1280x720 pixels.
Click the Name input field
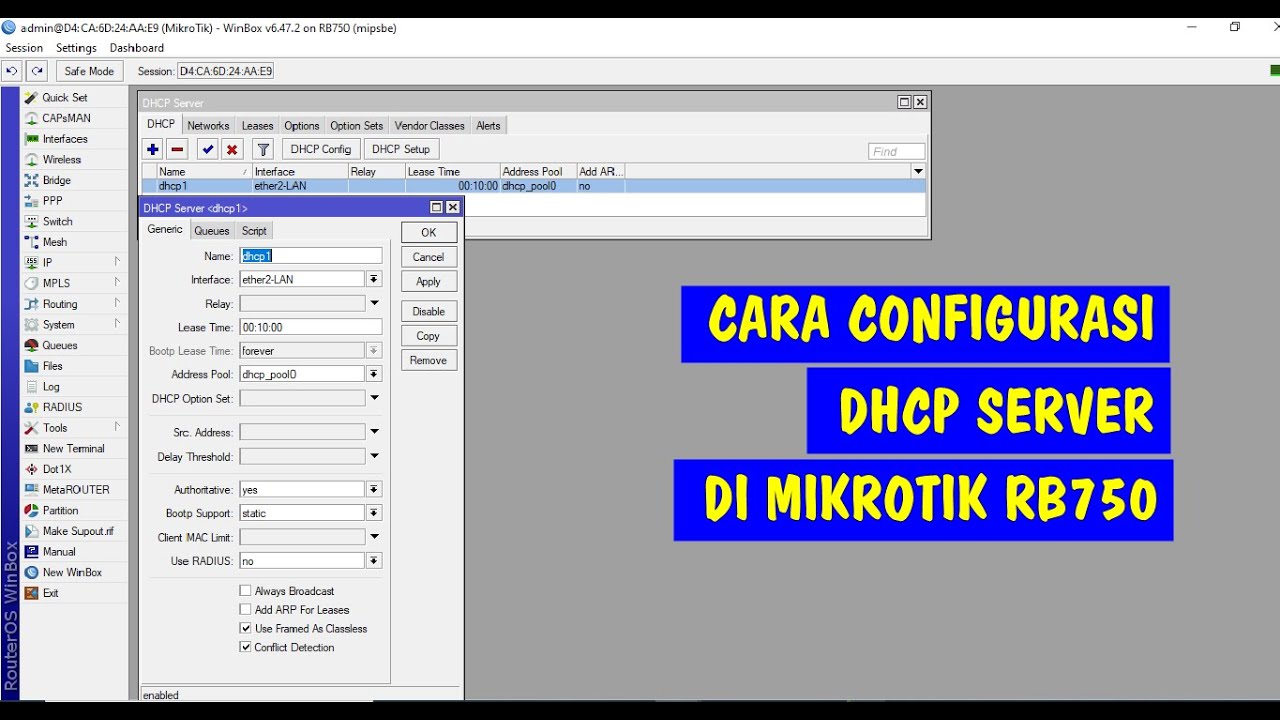pos(311,256)
